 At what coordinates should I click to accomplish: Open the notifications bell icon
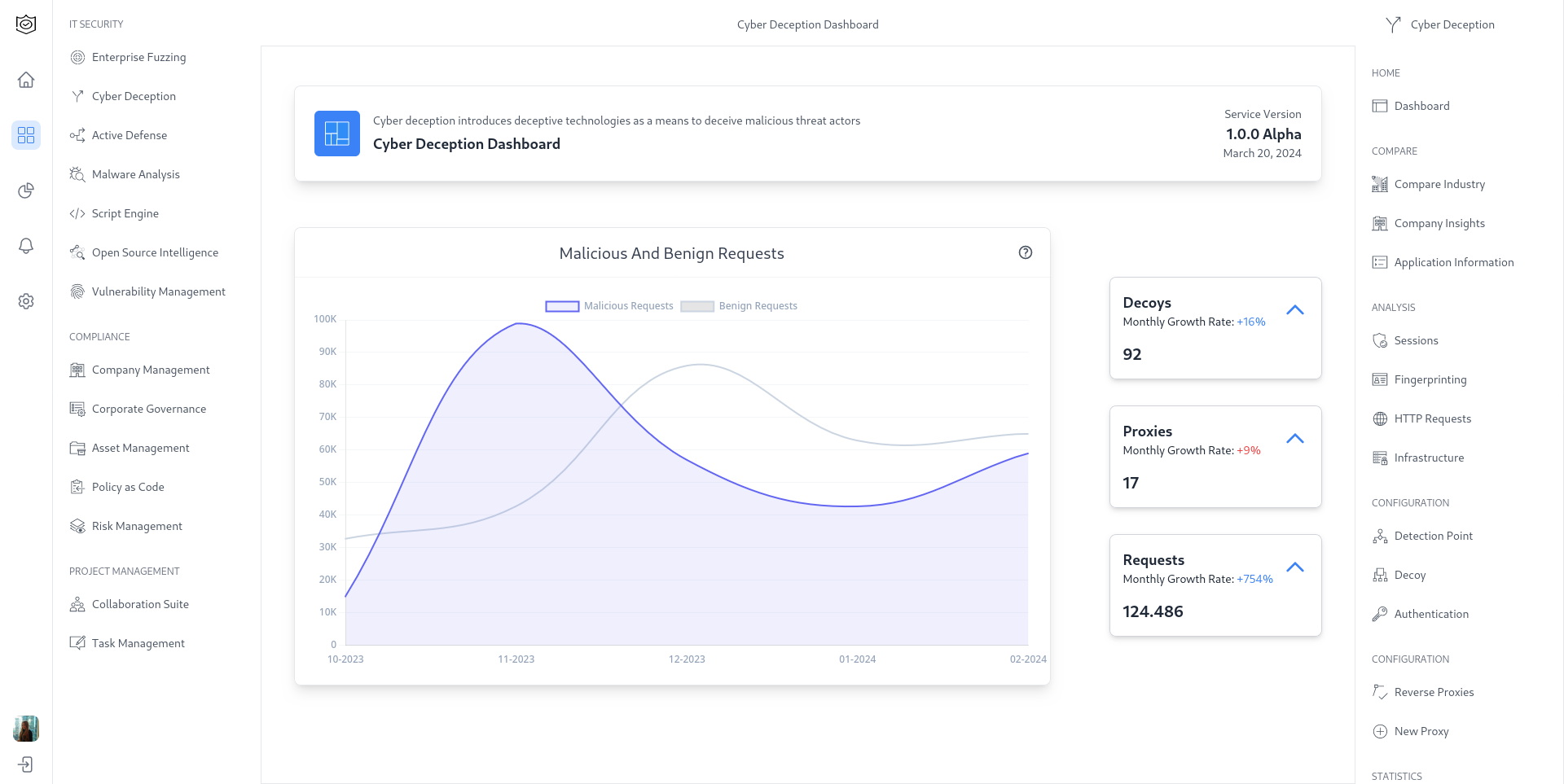[x=26, y=246]
